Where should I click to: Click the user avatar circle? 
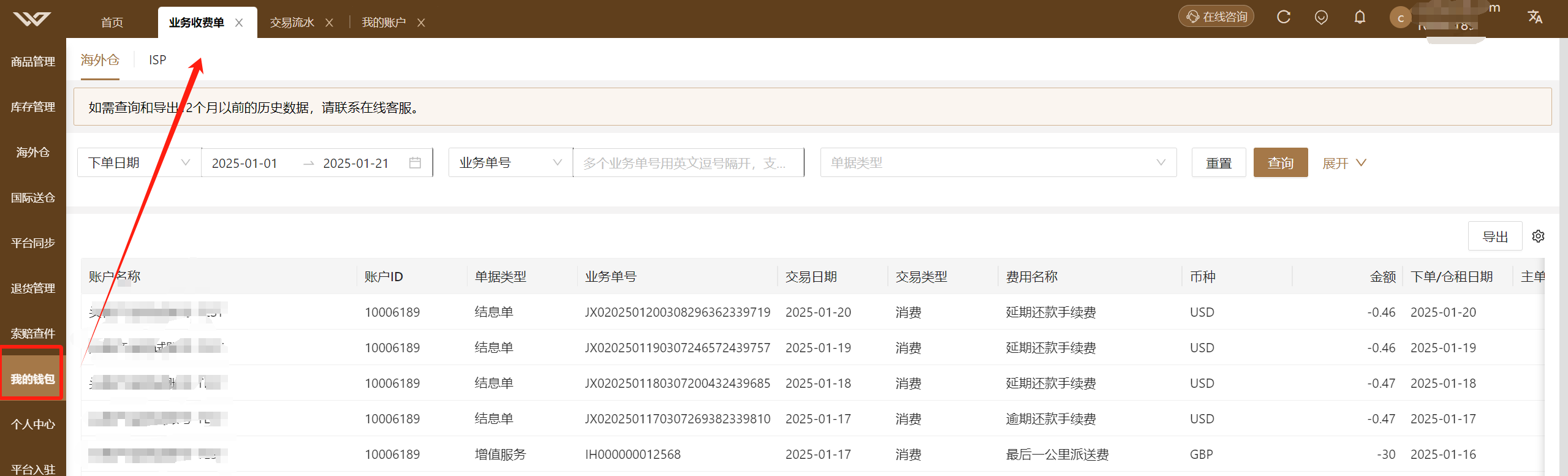coord(1401,18)
